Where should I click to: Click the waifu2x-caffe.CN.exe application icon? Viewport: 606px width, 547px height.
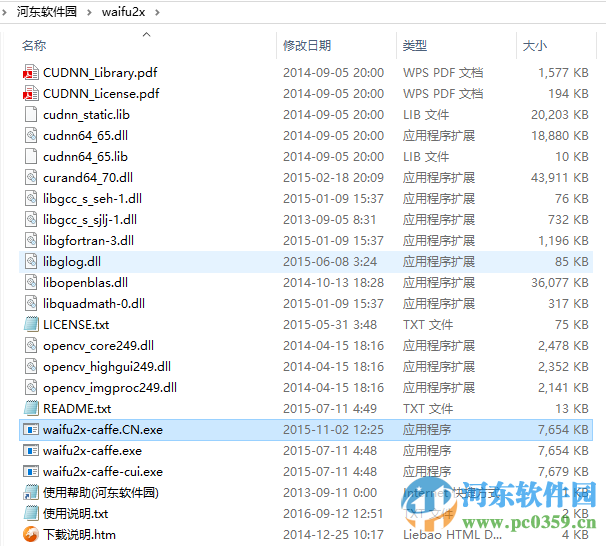(31, 429)
